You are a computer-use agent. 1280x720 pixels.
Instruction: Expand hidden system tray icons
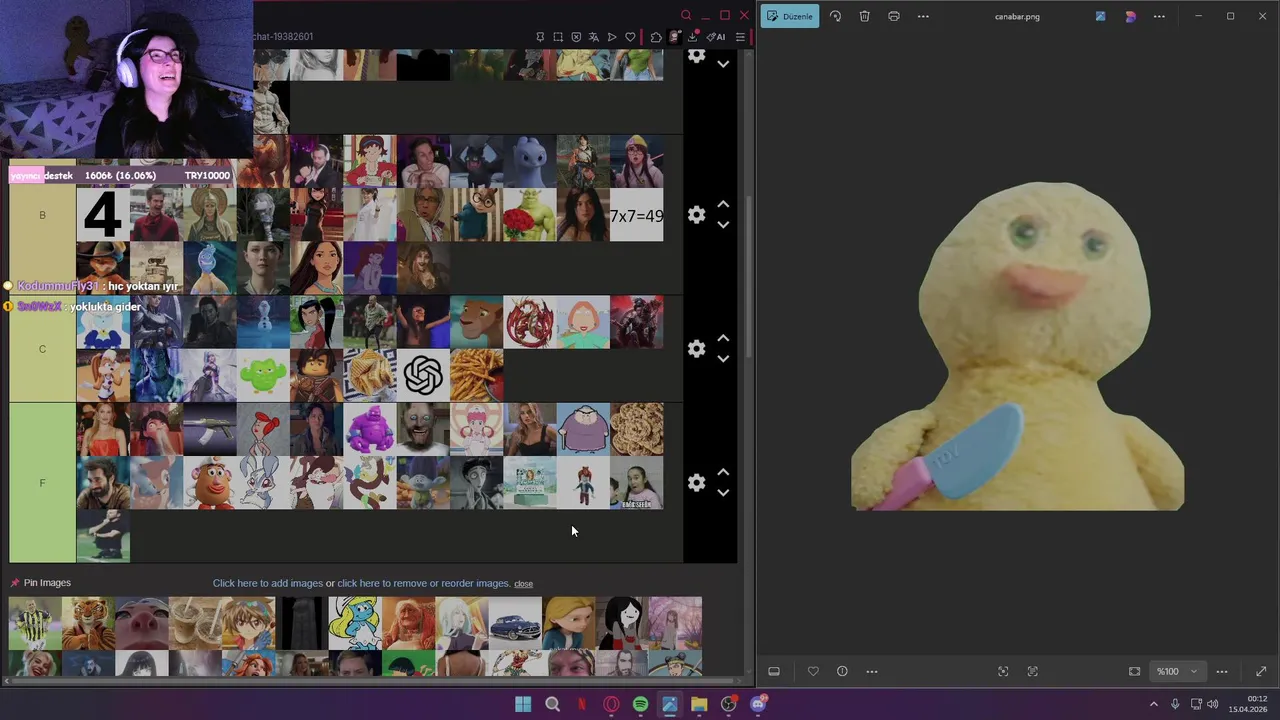pos(1153,704)
